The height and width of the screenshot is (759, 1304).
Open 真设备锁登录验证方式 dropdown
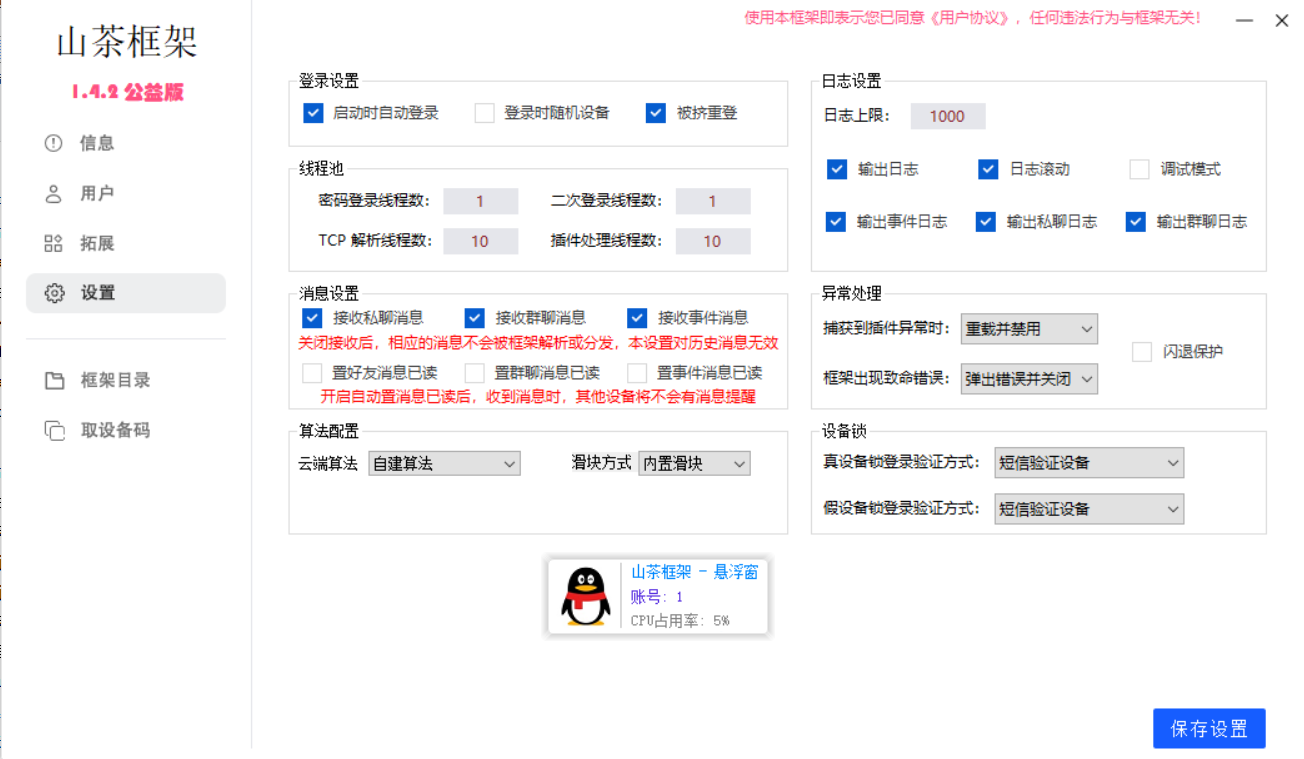pos(1089,463)
